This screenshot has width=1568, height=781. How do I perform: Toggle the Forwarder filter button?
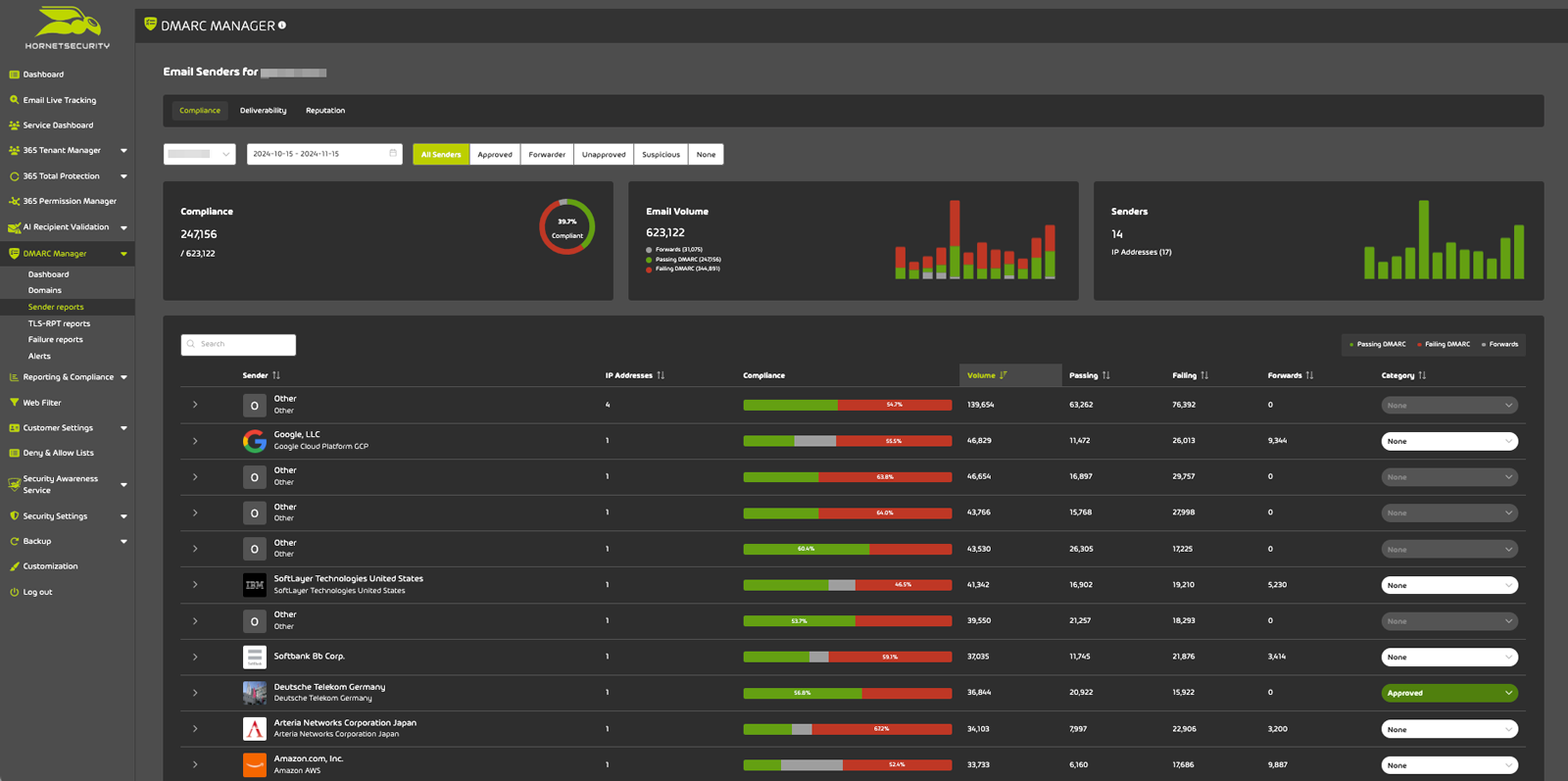[x=547, y=155]
